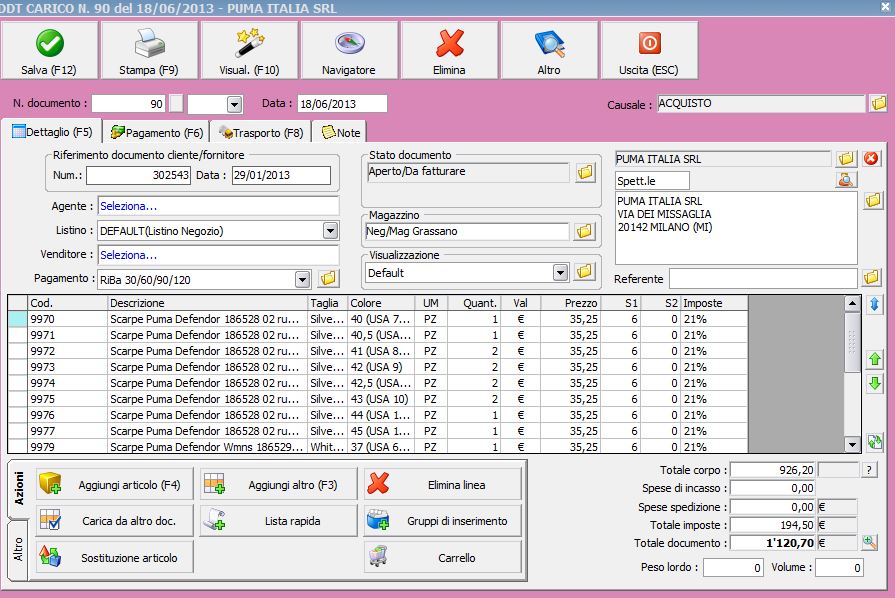This screenshot has height=598, width=895.
Task: Exit via Uscita (ESC) button
Action: (x=649, y=50)
